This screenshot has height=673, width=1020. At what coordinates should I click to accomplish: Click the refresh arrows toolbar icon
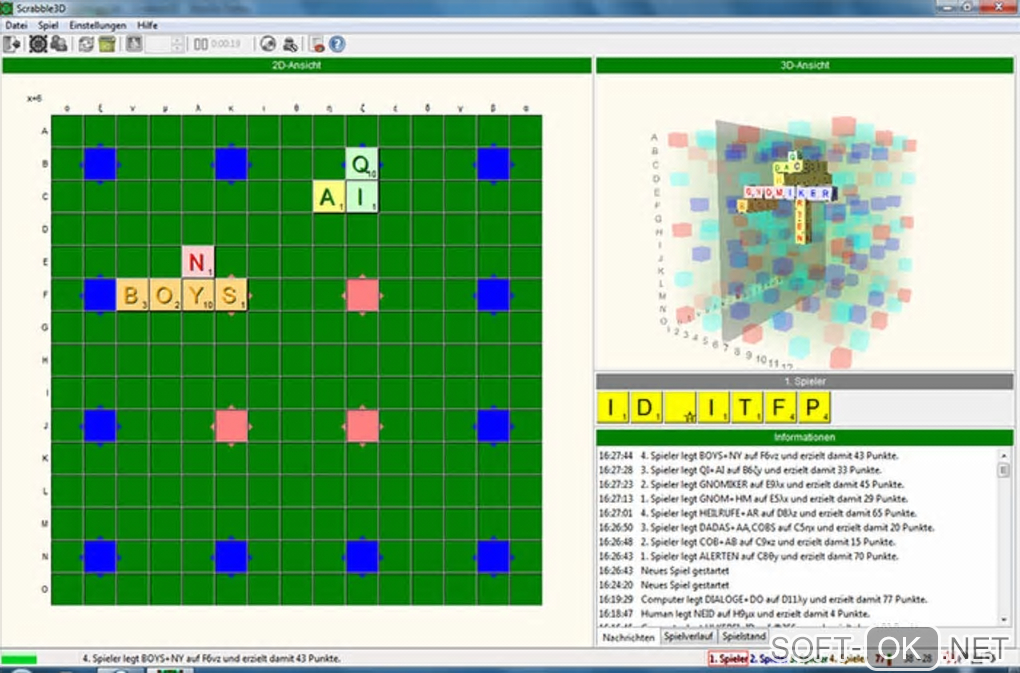(x=86, y=44)
